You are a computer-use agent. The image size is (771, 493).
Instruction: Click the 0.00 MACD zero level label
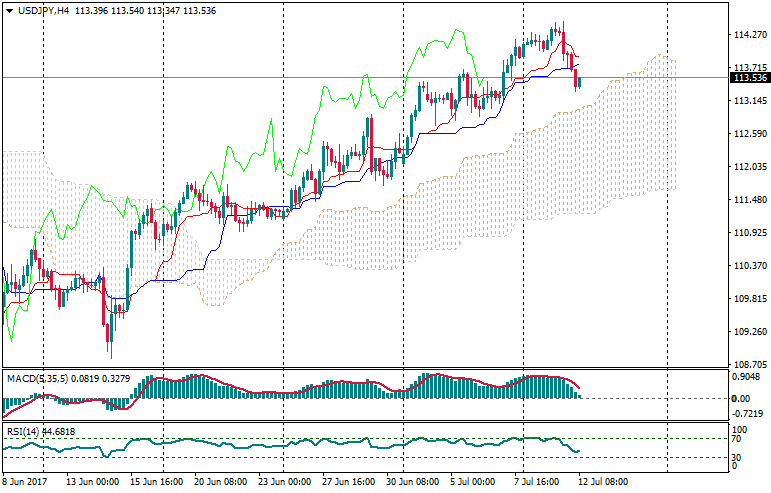point(741,398)
